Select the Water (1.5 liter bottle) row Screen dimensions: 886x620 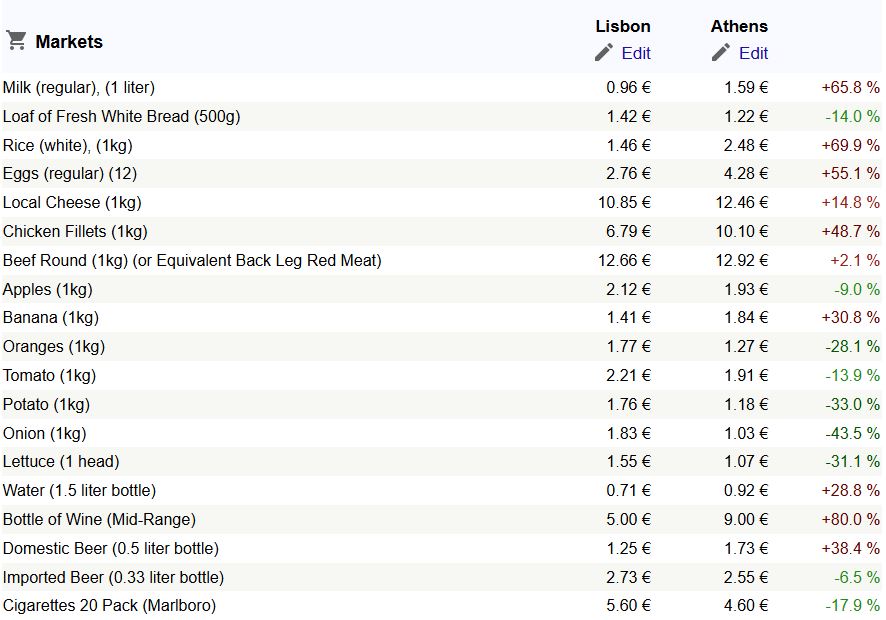441,490
